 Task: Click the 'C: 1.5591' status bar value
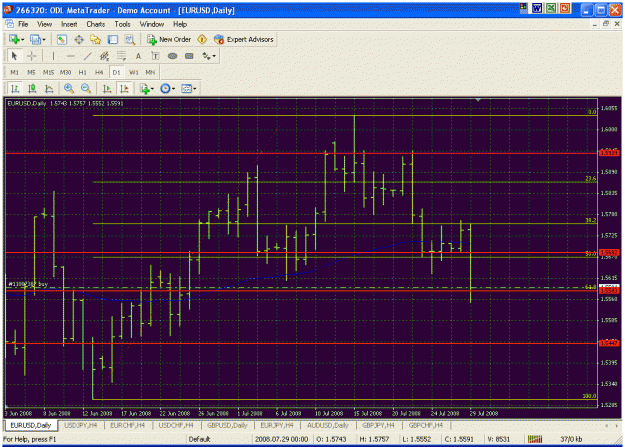(459, 439)
